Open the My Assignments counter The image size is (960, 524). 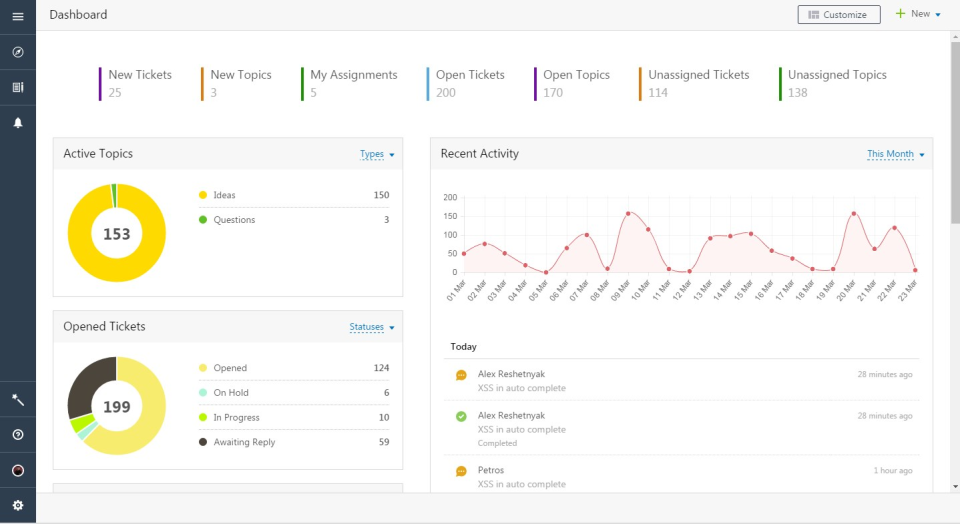tap(353, 83)
